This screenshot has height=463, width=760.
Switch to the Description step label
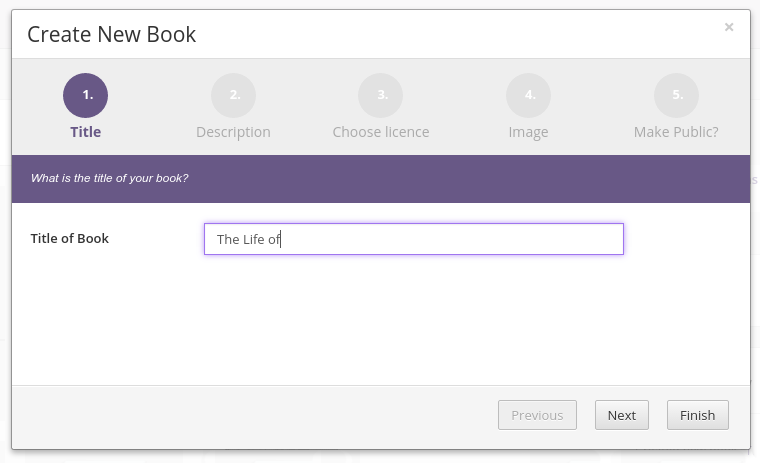tap(233, 132)
